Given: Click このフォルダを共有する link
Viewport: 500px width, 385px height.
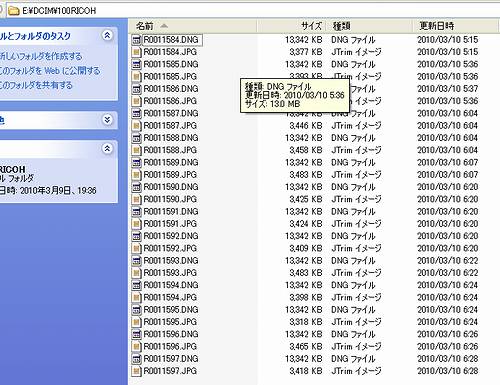Looking at the screenshot, I should pyautogui.click(x=36, y=85).
